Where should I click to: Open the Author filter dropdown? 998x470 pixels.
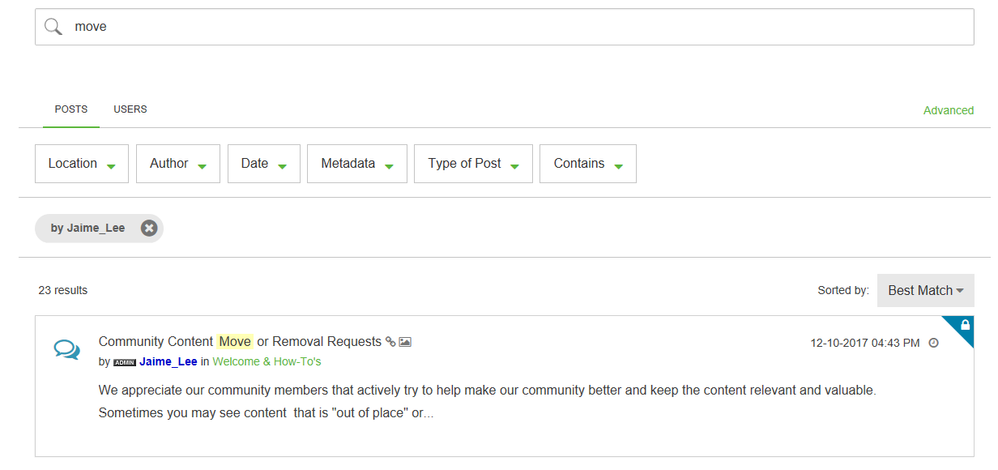(178, 164)
